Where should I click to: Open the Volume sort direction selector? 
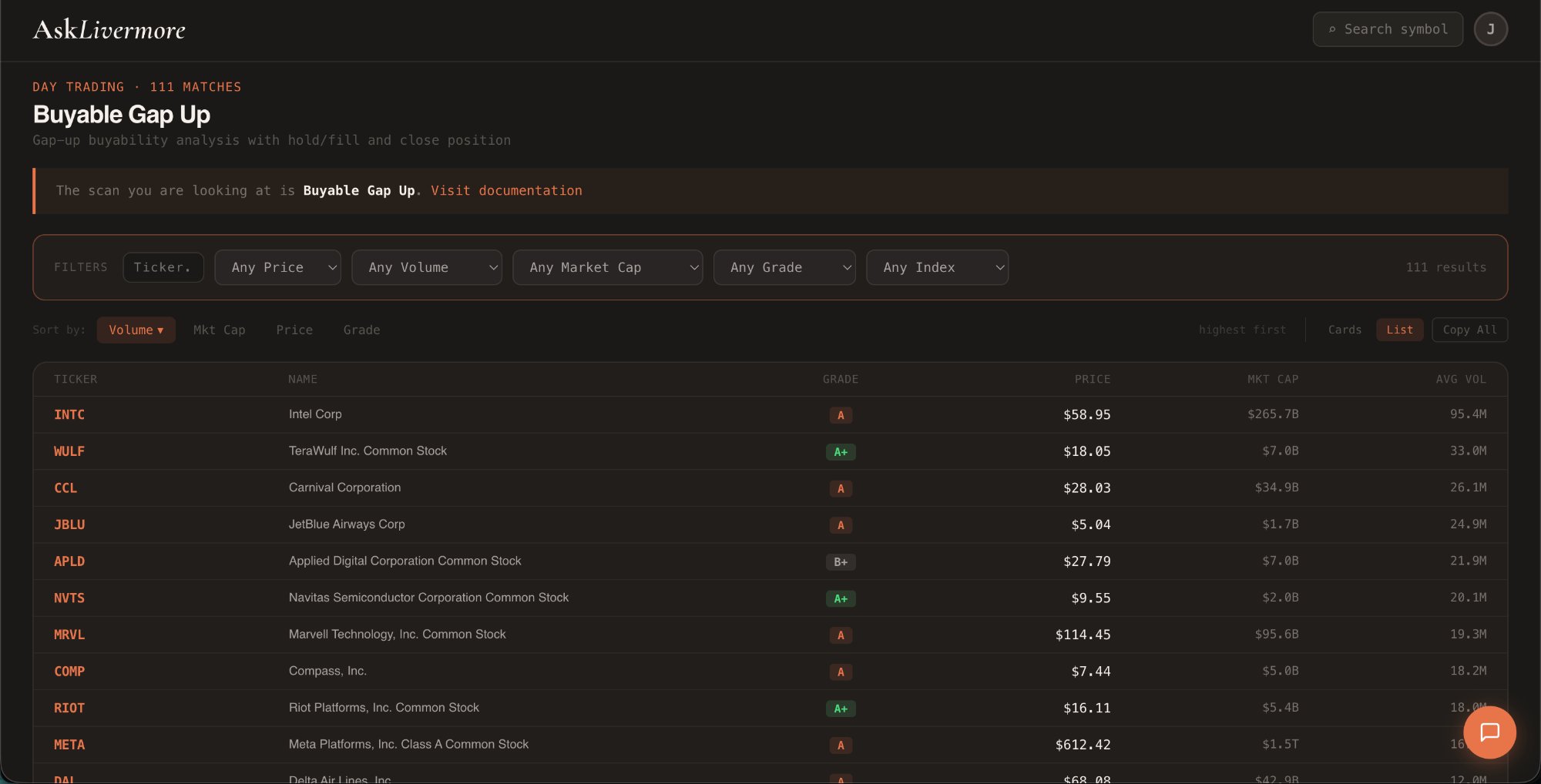click(136, 330)
